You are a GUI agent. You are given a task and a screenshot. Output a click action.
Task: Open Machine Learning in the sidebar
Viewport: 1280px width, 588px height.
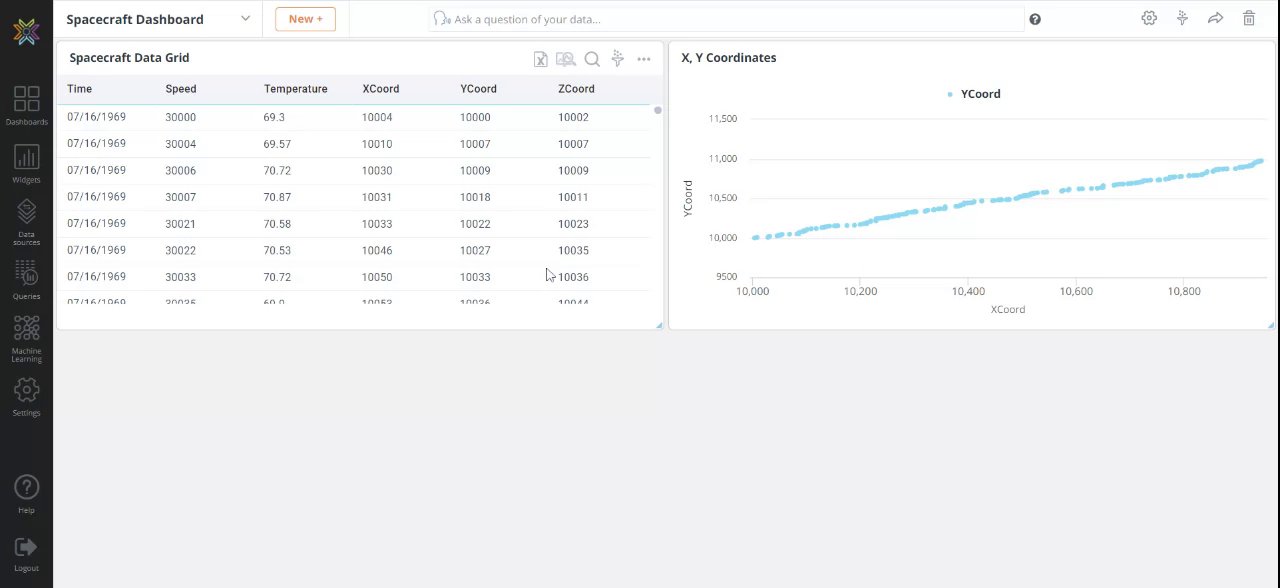coord(26,339)
